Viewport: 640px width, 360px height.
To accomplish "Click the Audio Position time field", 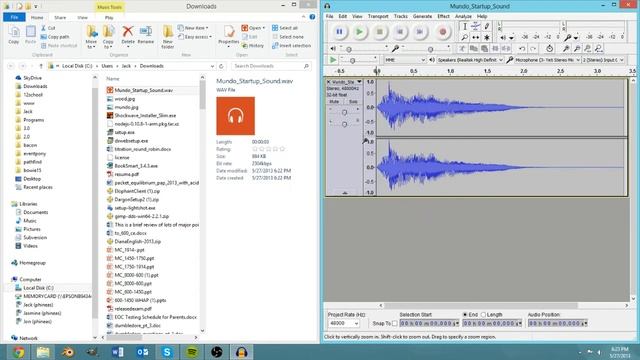I will 557,323.
